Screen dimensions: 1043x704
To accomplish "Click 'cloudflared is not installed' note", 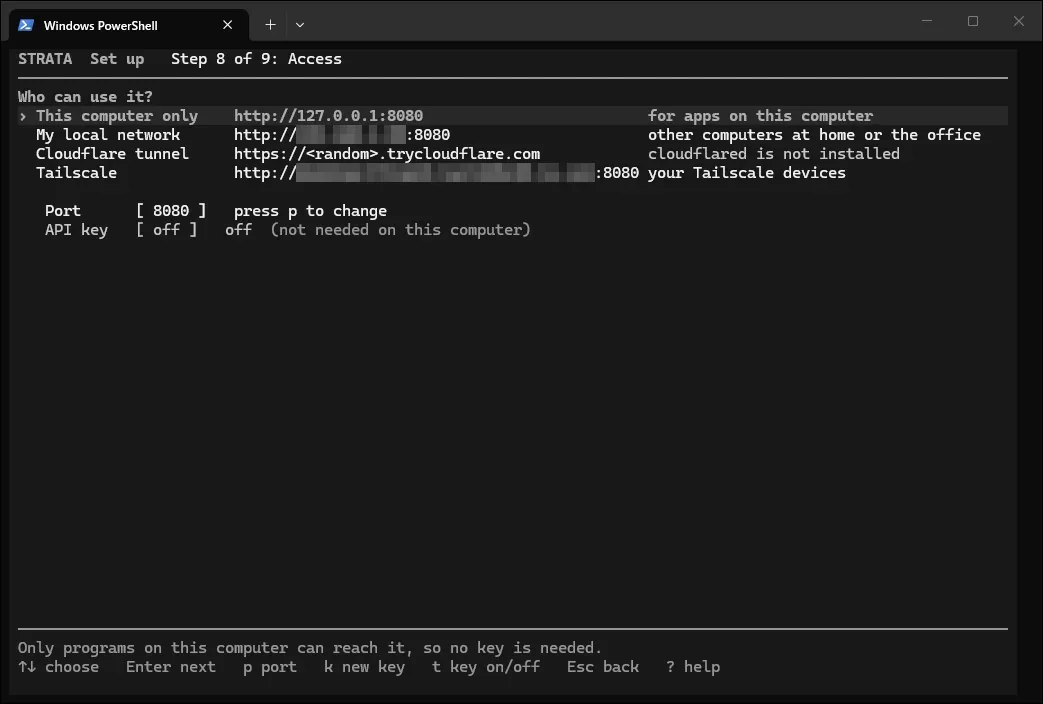I will pos(774,154).
